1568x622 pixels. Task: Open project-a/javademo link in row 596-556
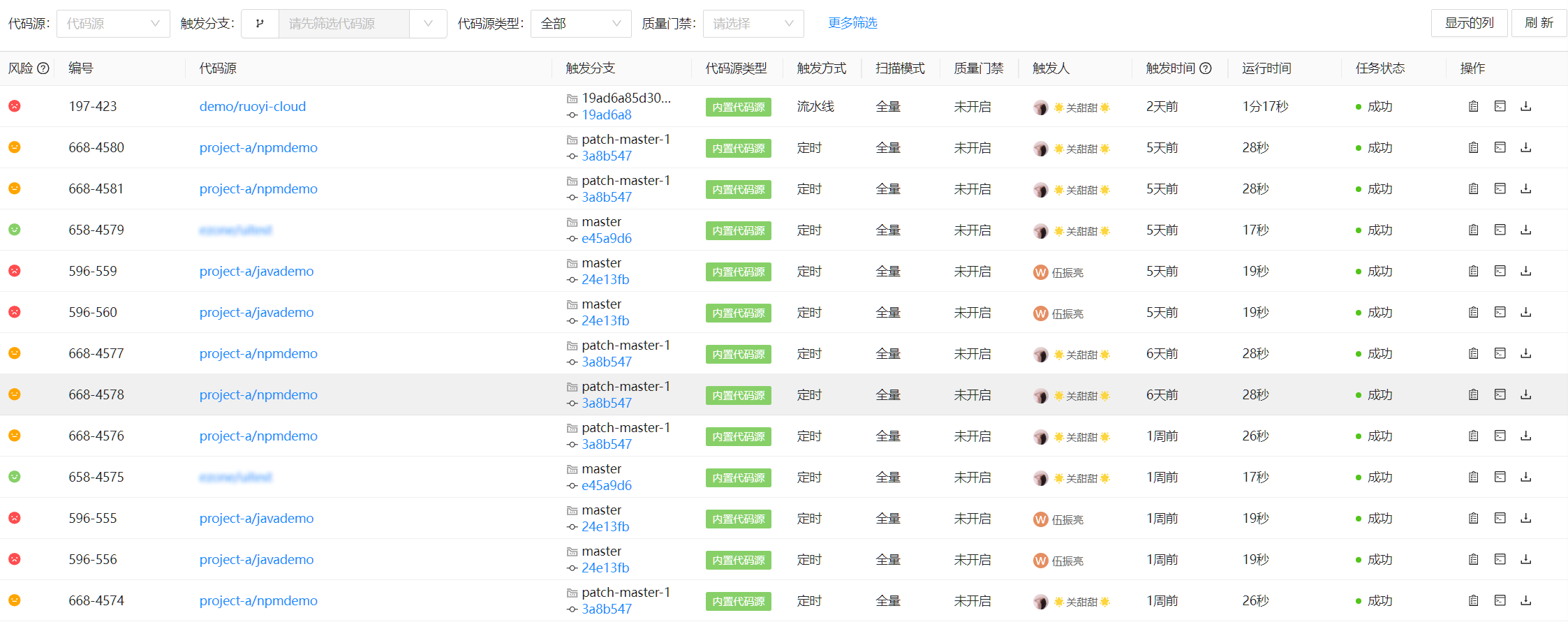click(256, 559)
